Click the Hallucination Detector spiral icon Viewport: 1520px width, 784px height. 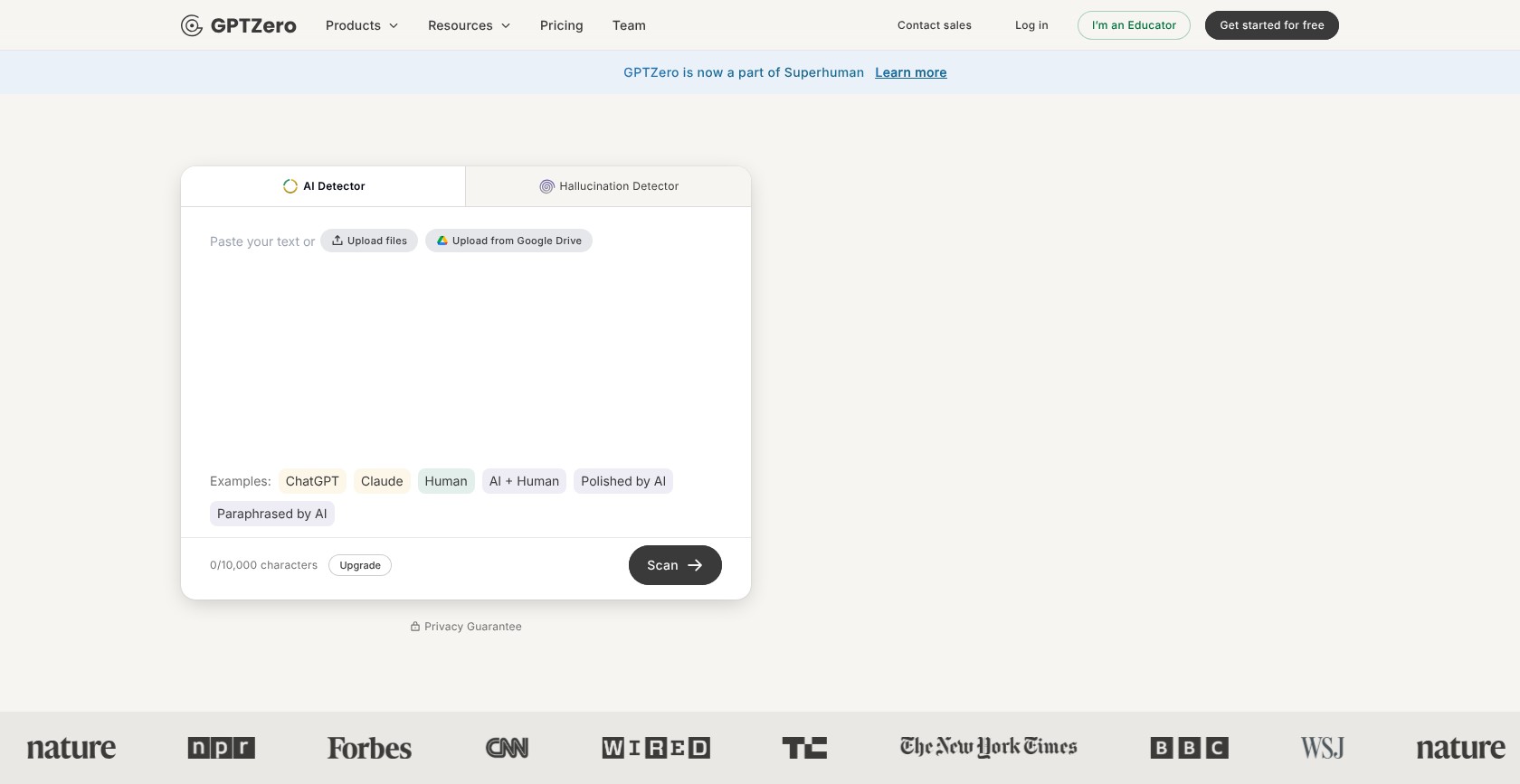pos(546,186)
